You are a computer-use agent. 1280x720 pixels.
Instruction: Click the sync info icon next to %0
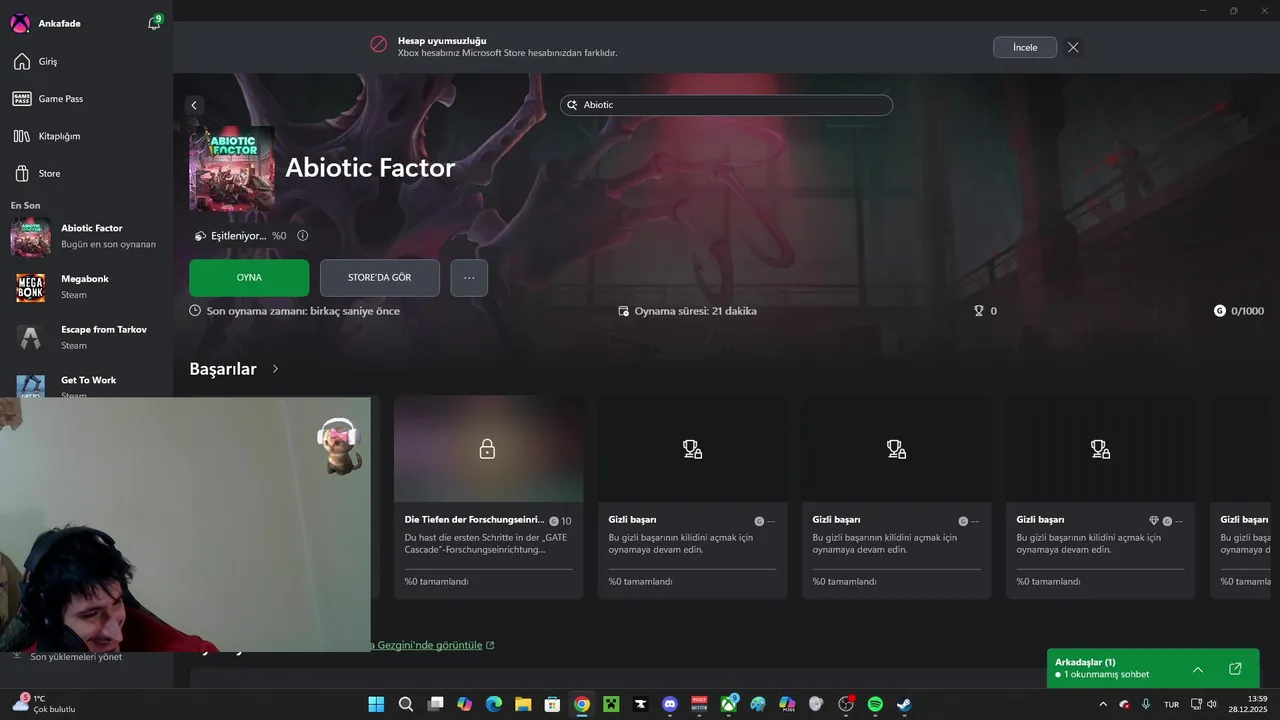[303, 236]
